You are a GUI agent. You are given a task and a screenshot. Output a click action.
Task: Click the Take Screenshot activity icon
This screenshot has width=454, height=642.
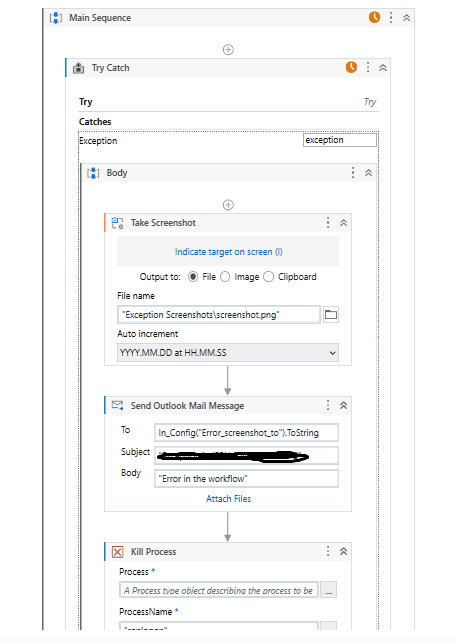[117, 223]
